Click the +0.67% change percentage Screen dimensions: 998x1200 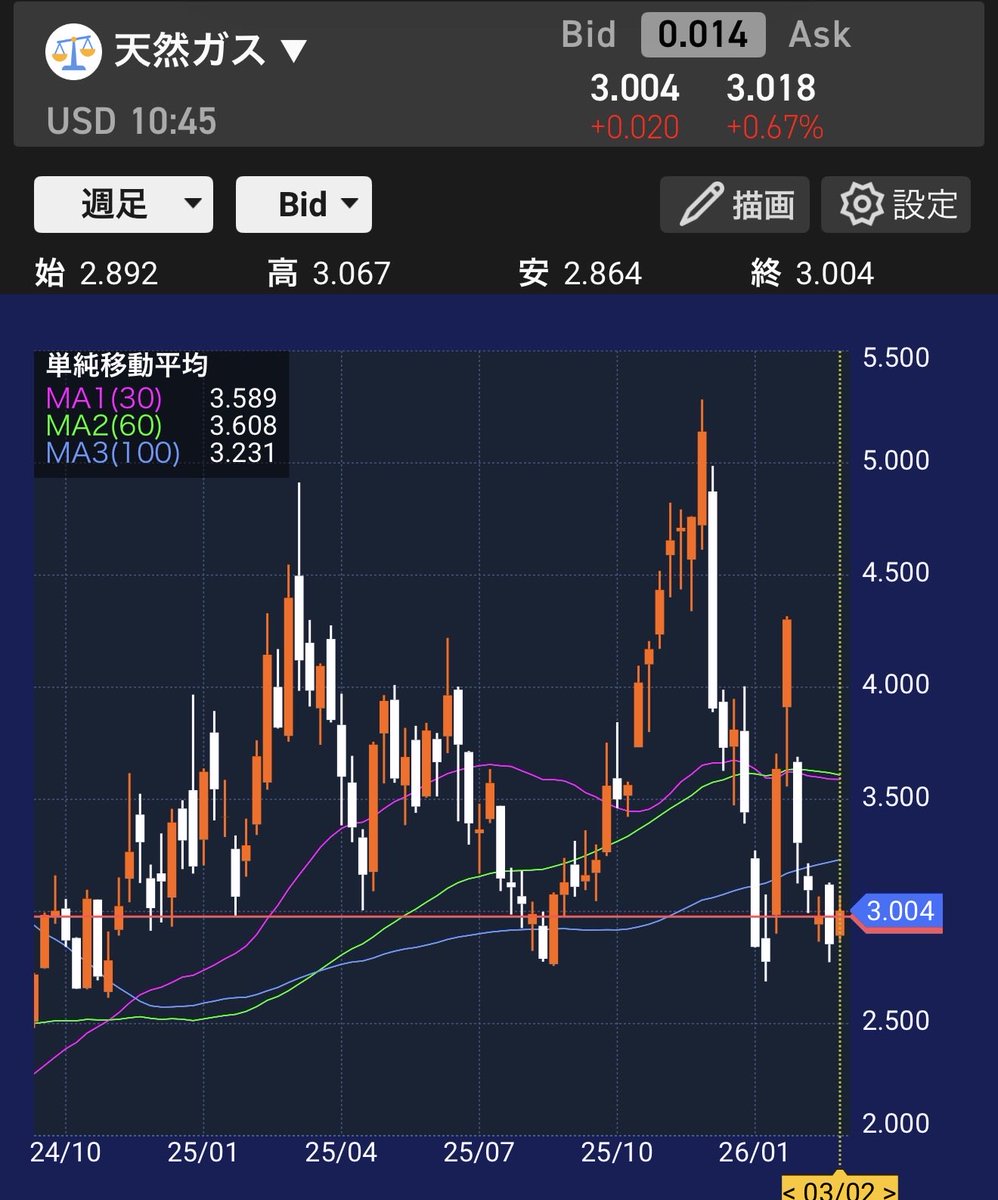click(775, 128)
